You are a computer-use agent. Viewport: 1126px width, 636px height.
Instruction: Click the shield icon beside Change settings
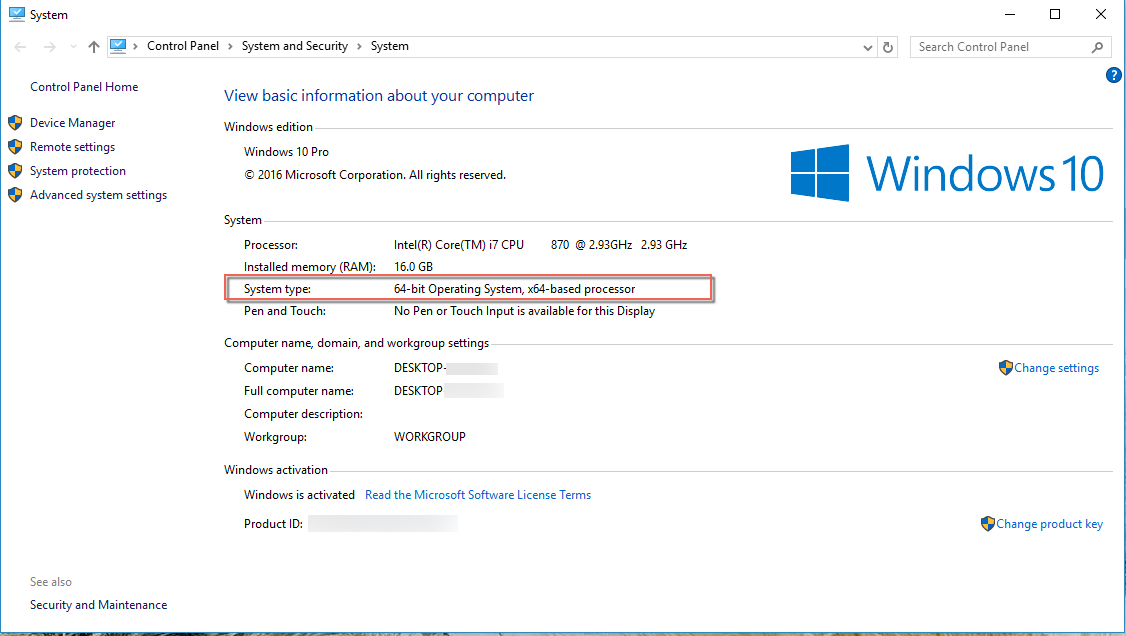(x=1005, y=368)
